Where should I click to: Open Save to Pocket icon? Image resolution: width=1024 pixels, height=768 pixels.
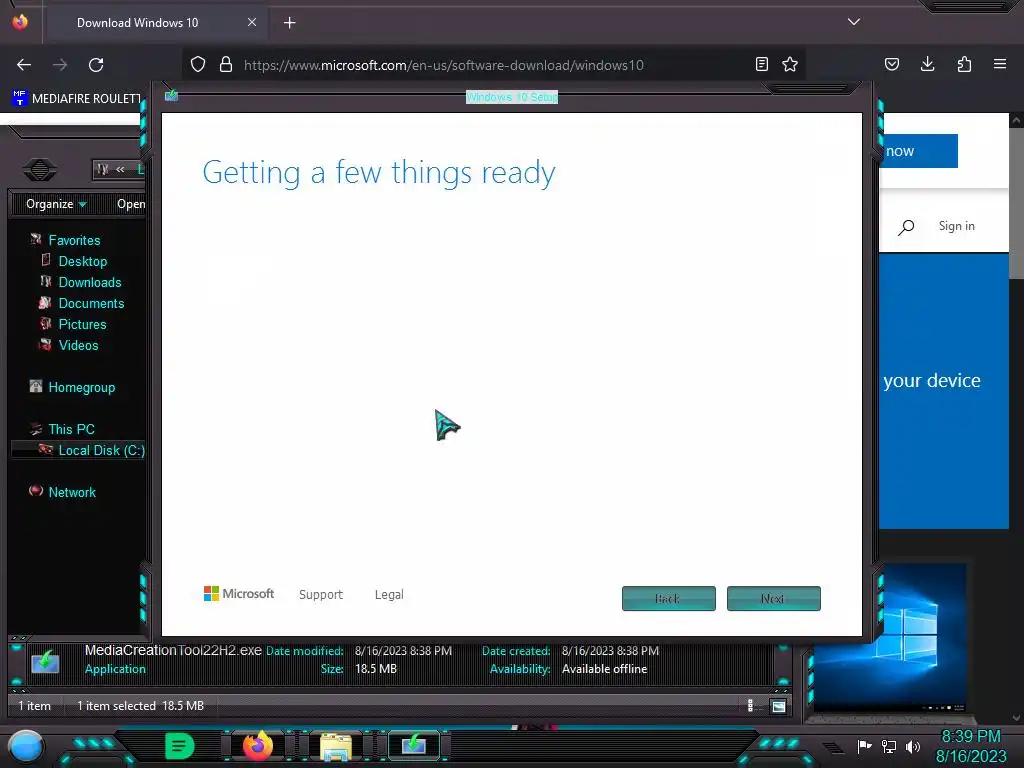[891, 64]
